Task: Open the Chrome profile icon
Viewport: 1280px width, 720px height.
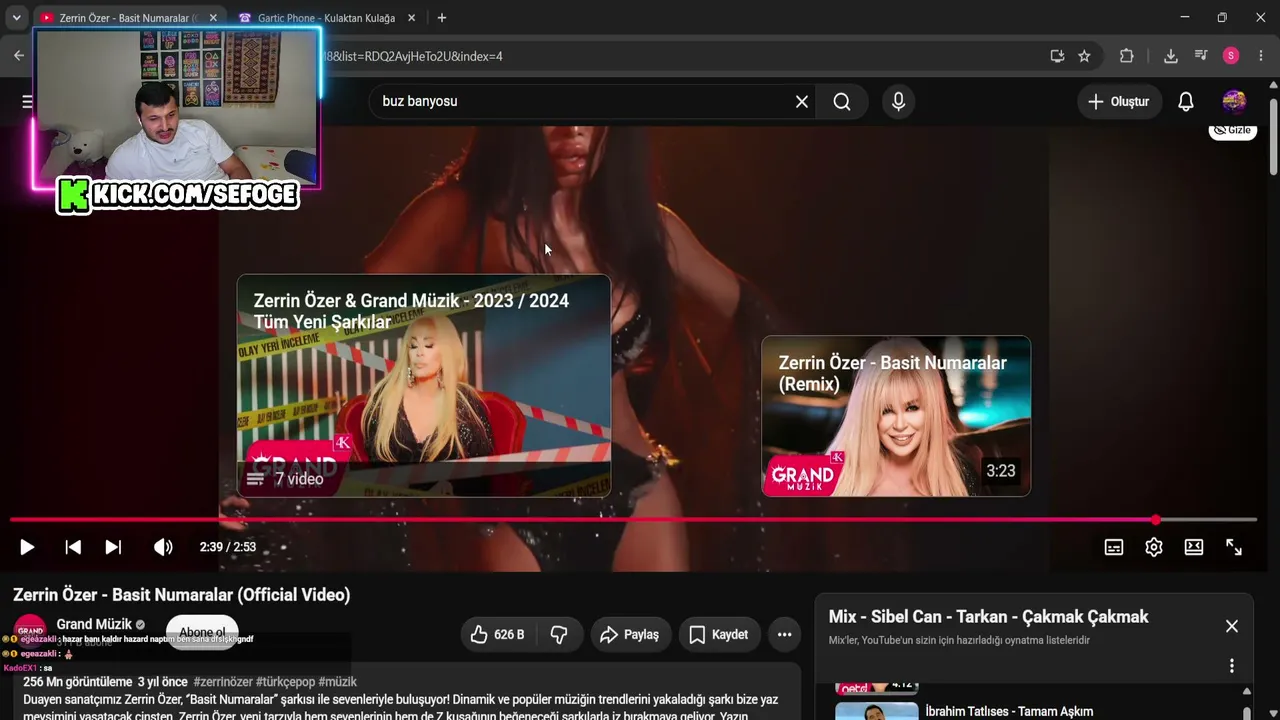Action: (1231, 56)
